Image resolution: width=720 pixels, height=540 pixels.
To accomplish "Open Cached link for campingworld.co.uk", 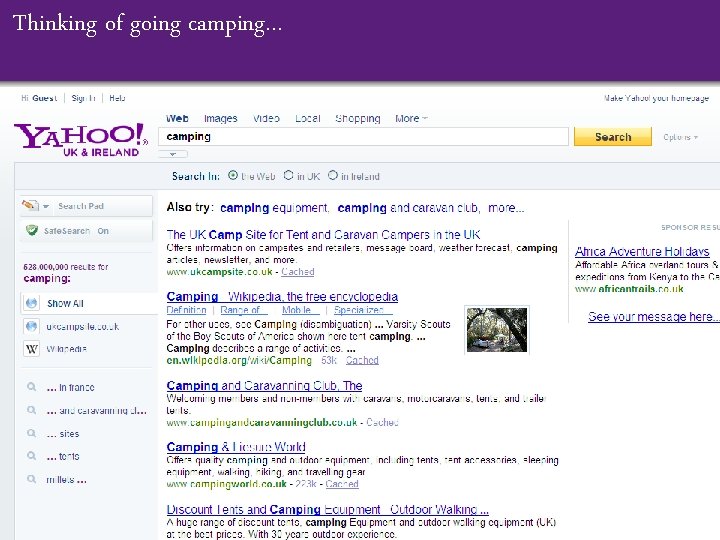I will [x=342, y=484].
